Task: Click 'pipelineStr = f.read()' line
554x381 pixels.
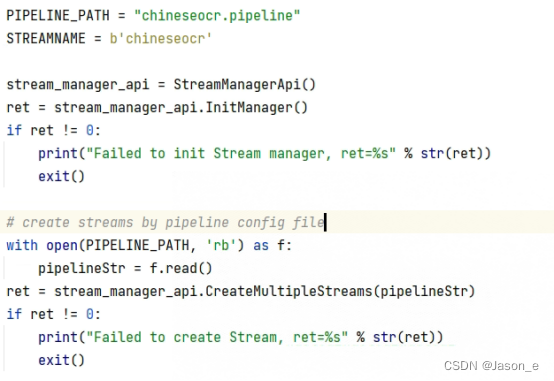Action: coord(125,268)
